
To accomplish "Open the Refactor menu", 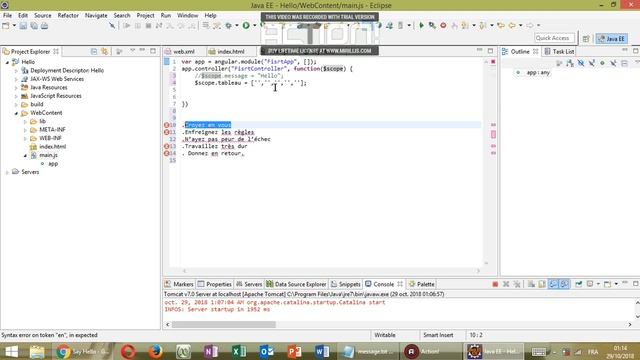I will pos(68,16).
